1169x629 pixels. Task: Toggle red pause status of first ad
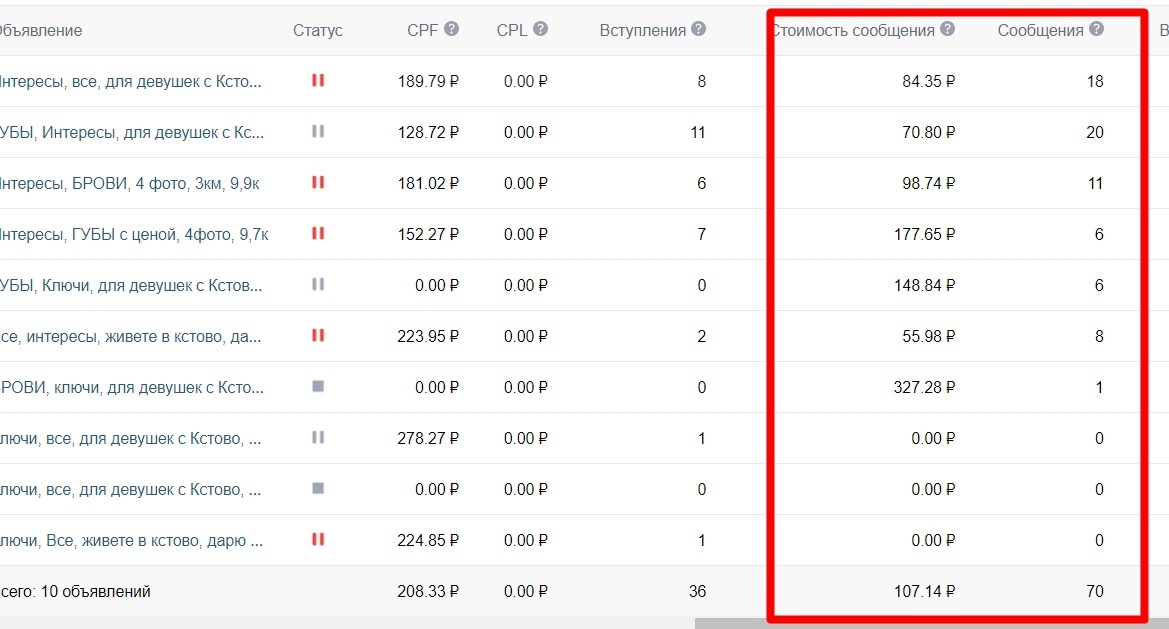(318, 80)
